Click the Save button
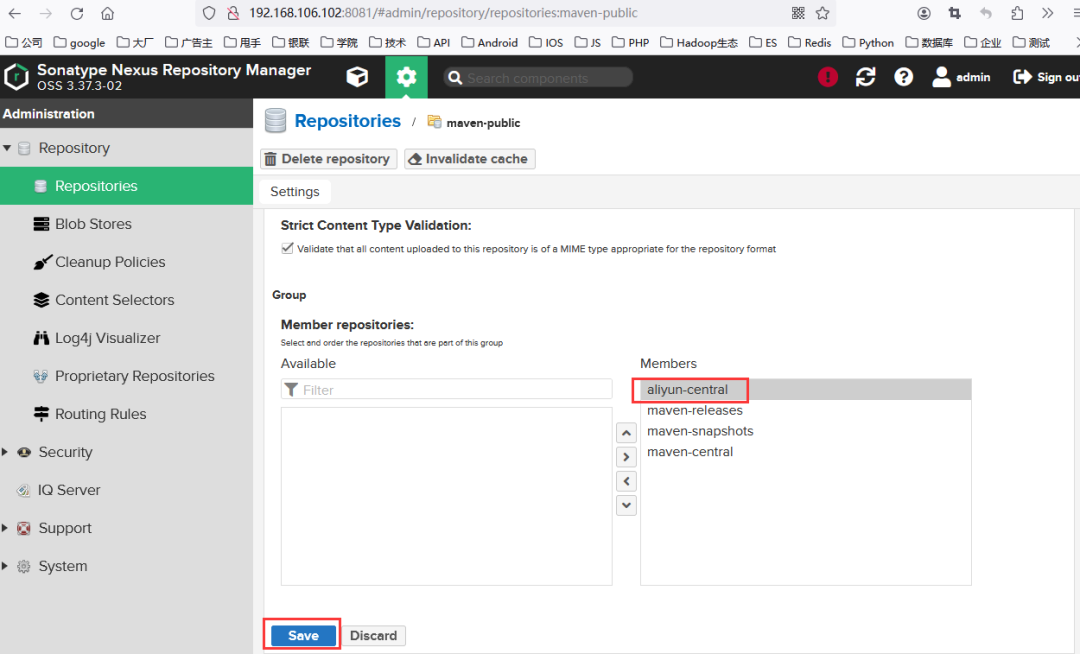 tap(303, 635)
